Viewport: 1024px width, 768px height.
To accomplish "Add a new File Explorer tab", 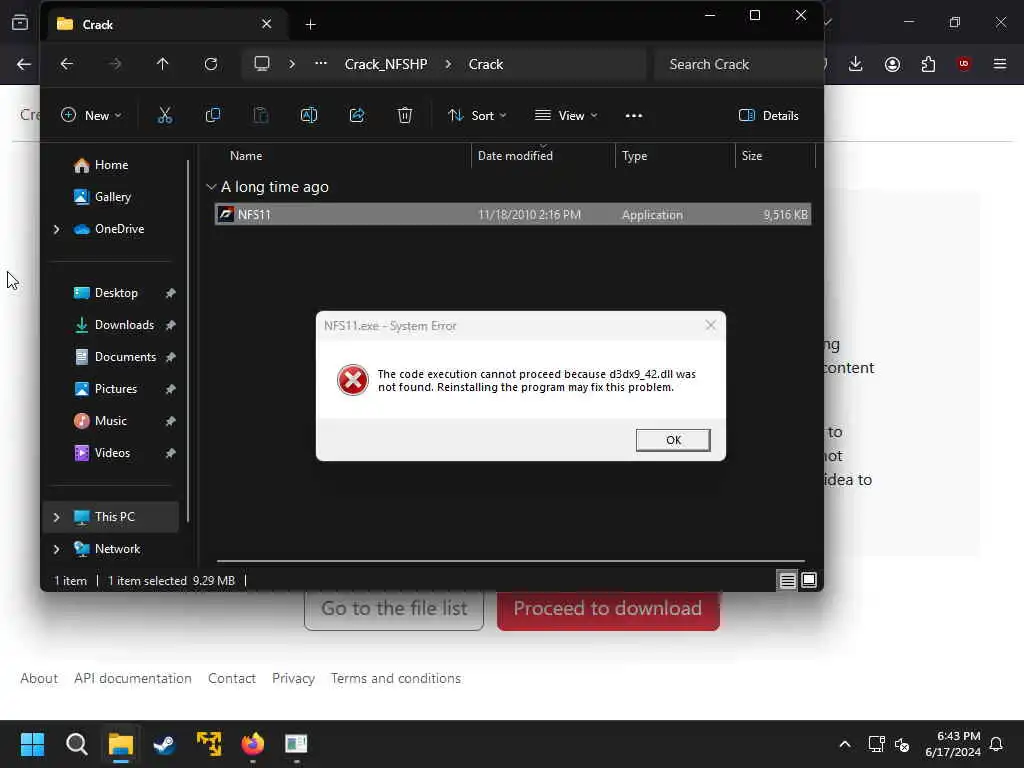I will pyautogui.click(x=311, y=25).
